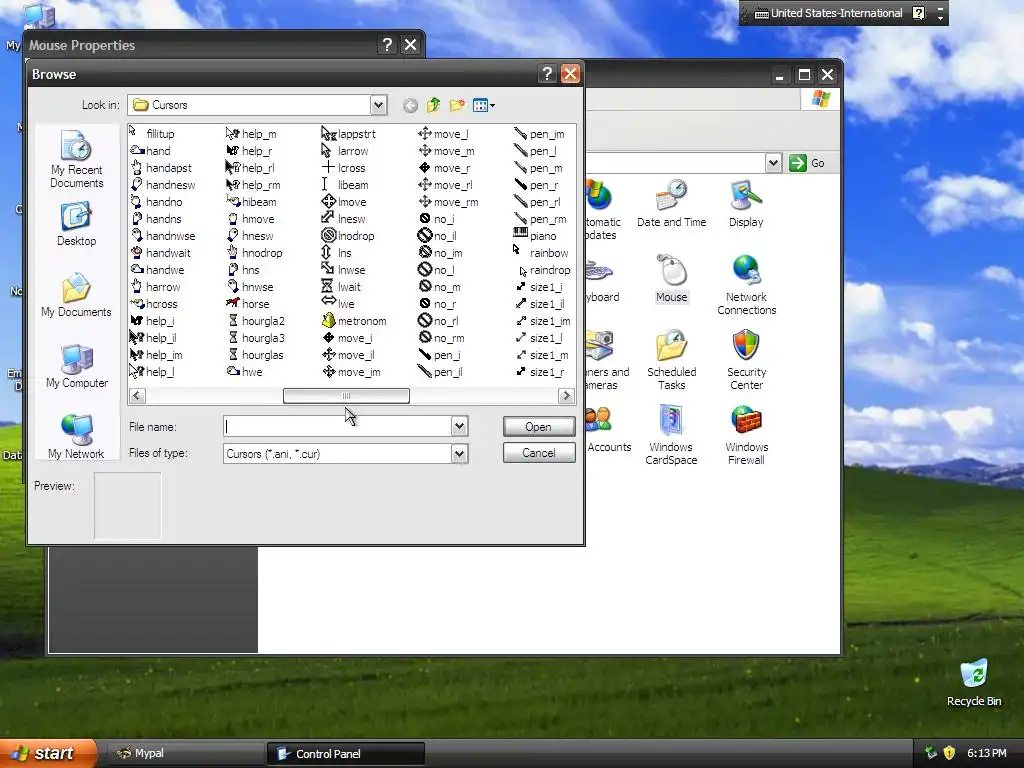Select the size1_i cursor file
Screen dimensions: 1024x768
[x=539, y=287]
